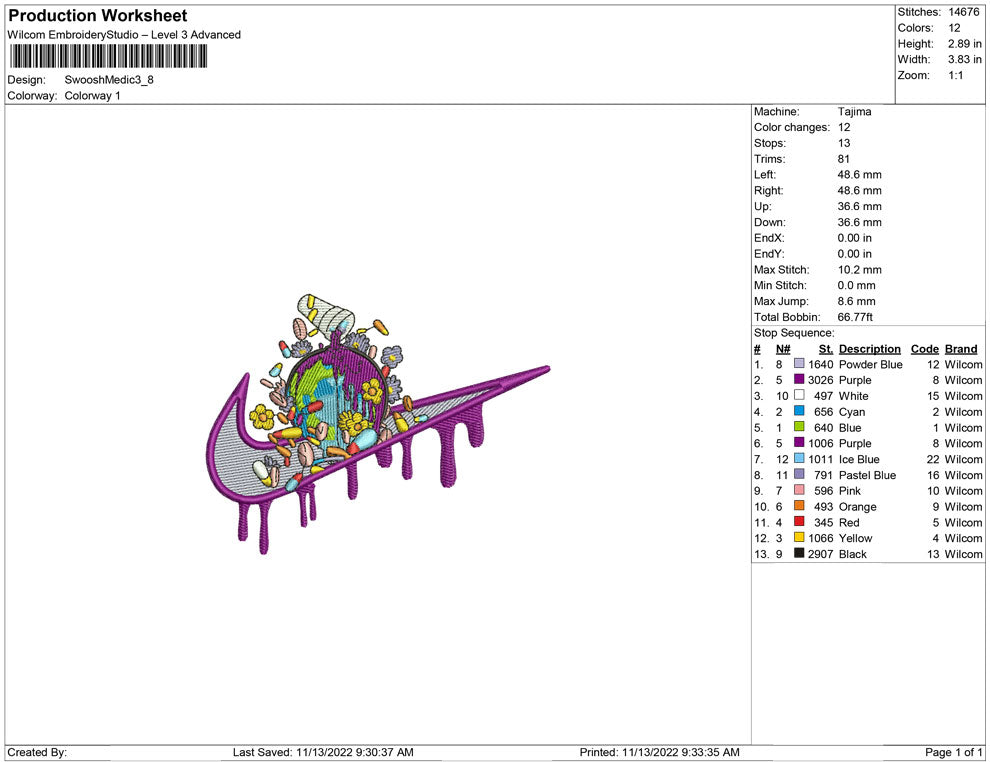Screen dimensions: 990x762
Task: Click the Machine value Tajima
Action: click(854, 111)
